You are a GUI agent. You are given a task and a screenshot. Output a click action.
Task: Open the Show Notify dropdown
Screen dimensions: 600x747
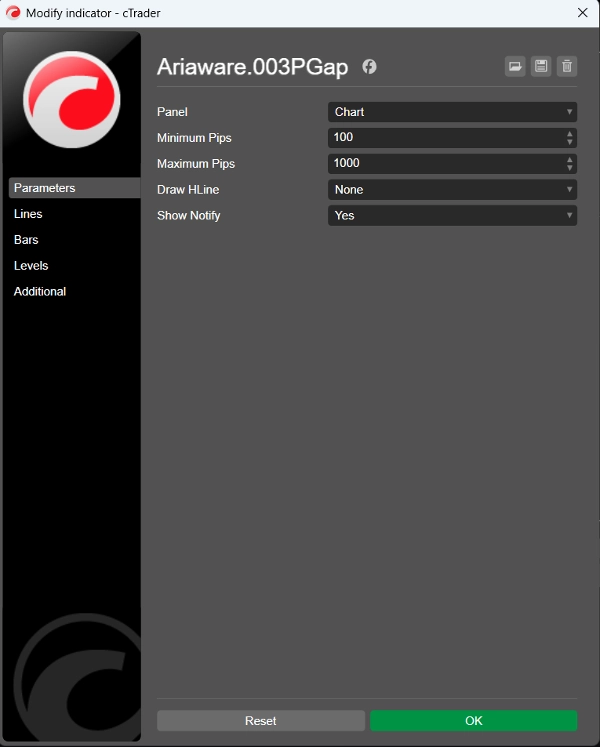click(x=452, y=215)
